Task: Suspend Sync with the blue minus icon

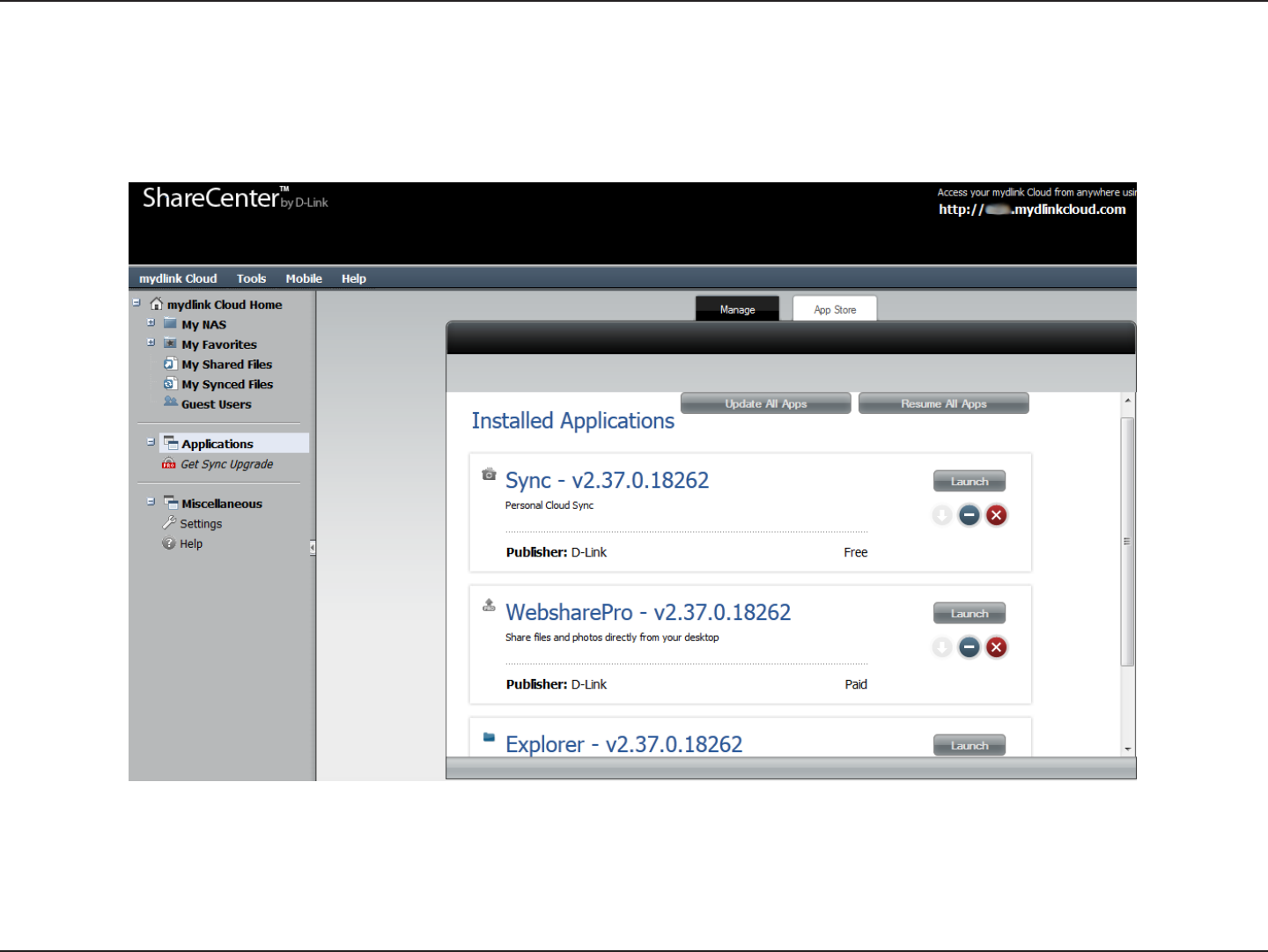Action: pyautogui.click(x=969, y=515)
